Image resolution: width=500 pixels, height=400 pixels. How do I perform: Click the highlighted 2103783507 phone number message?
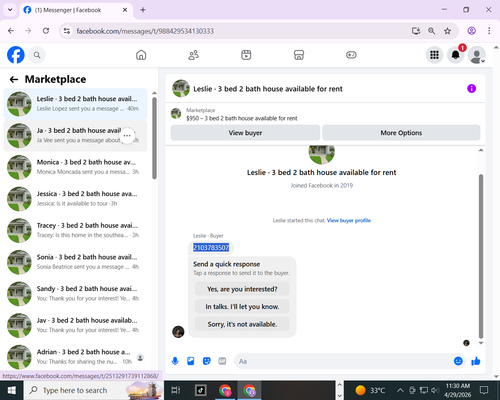click(x=211, y=248)
